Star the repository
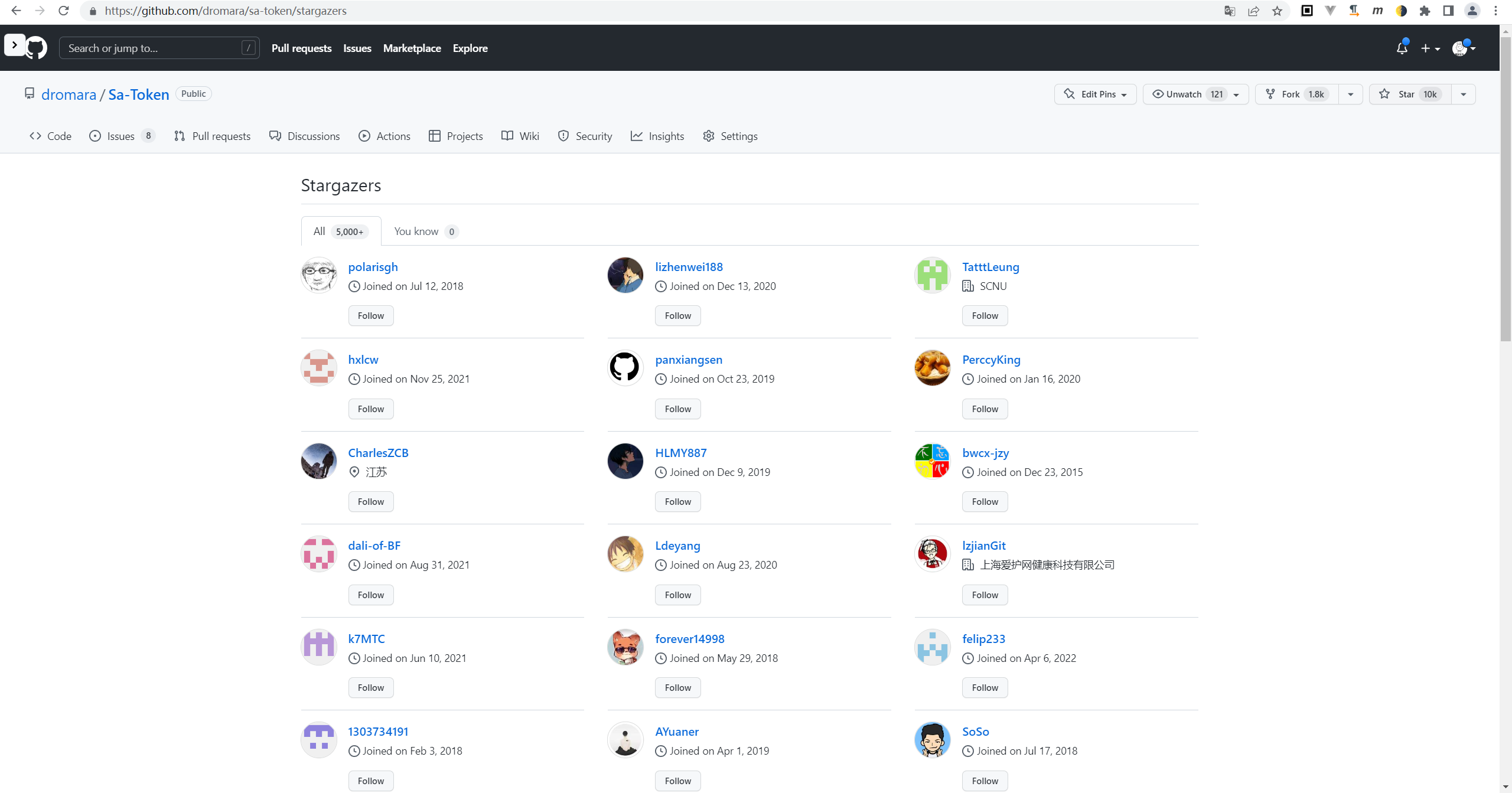The image size is (1512, 793). tap(1410, 94)
